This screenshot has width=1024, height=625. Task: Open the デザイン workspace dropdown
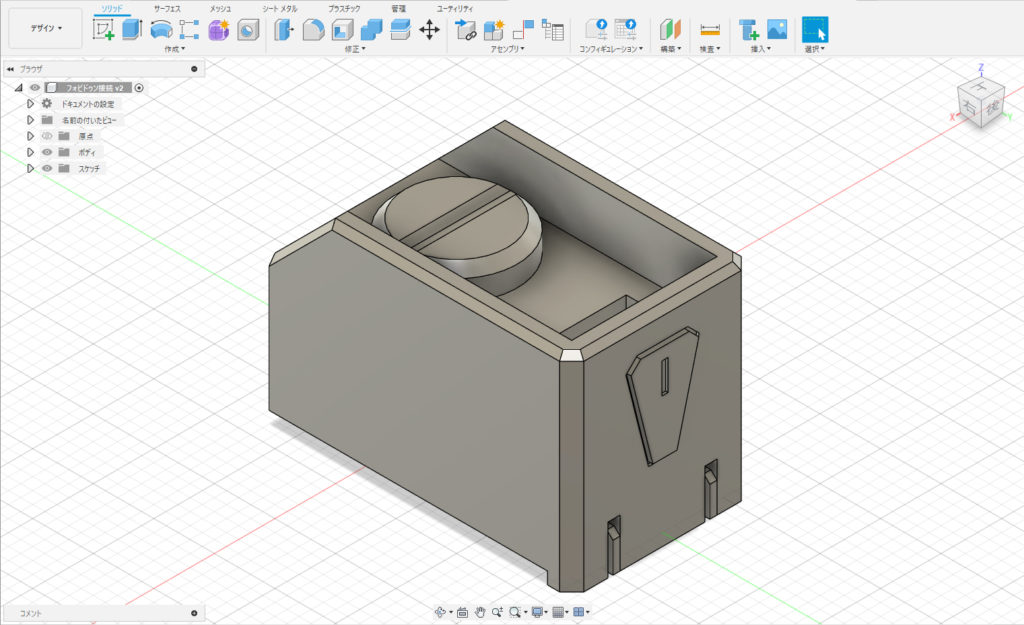click(x=45, y=29)
